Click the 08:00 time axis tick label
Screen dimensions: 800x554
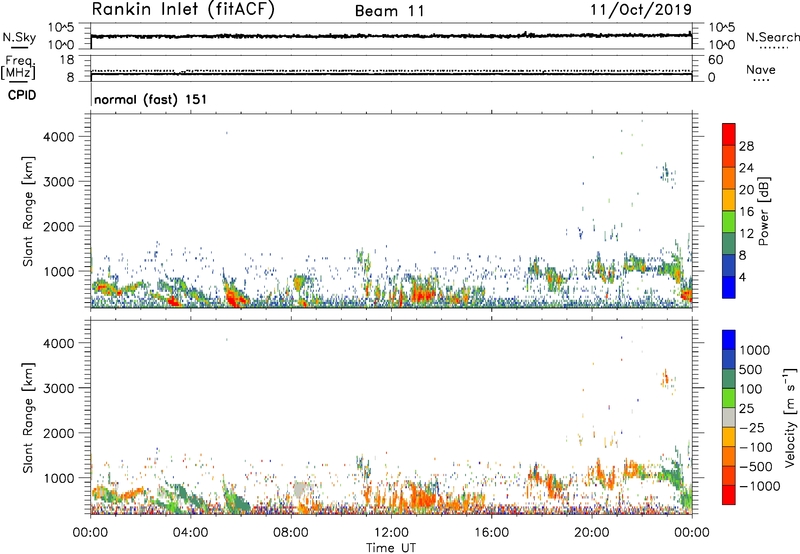pos(291,533)
